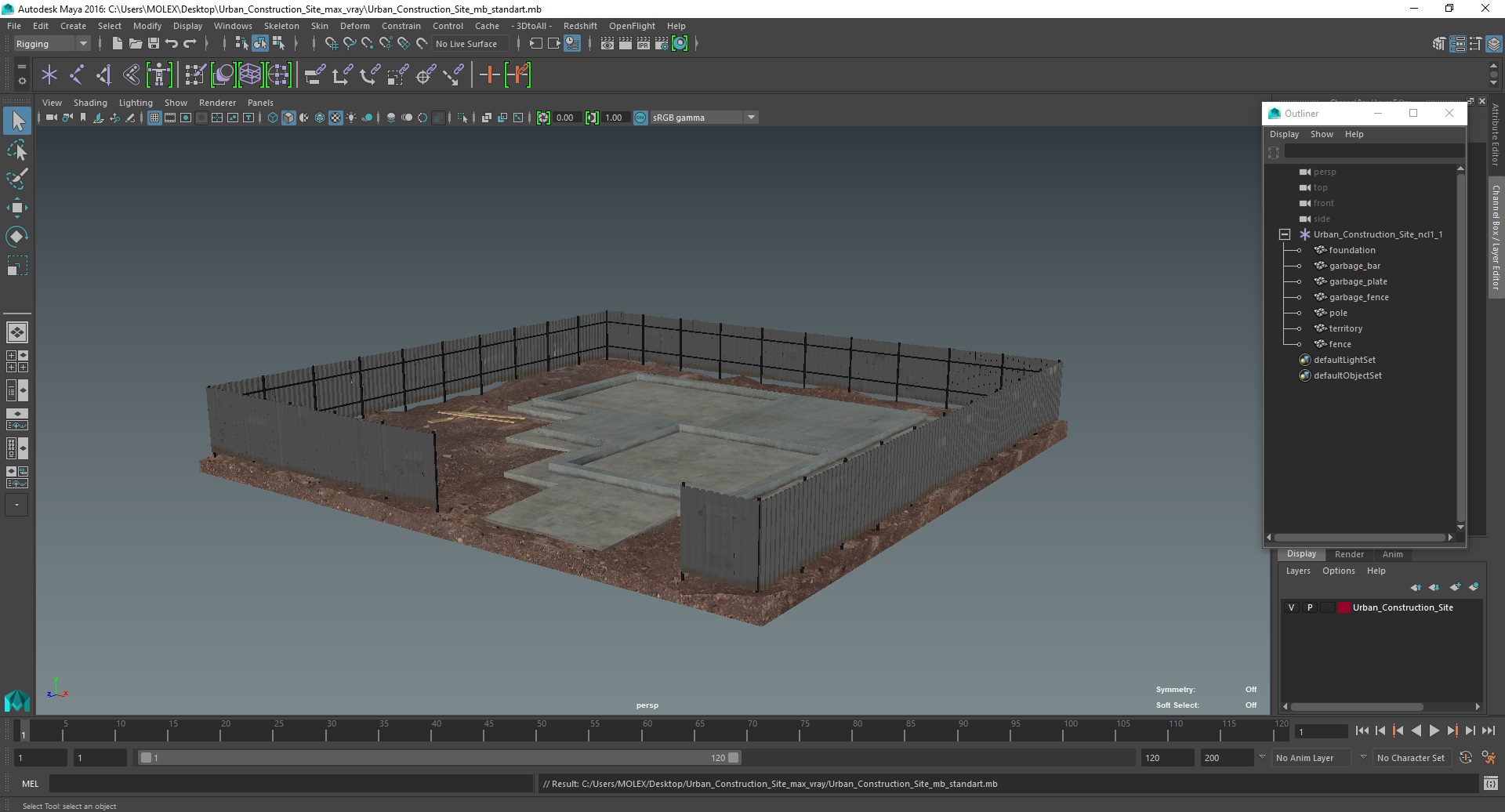Click the MEL command language button
The image size is (1505, 812).
click(30, 784)
